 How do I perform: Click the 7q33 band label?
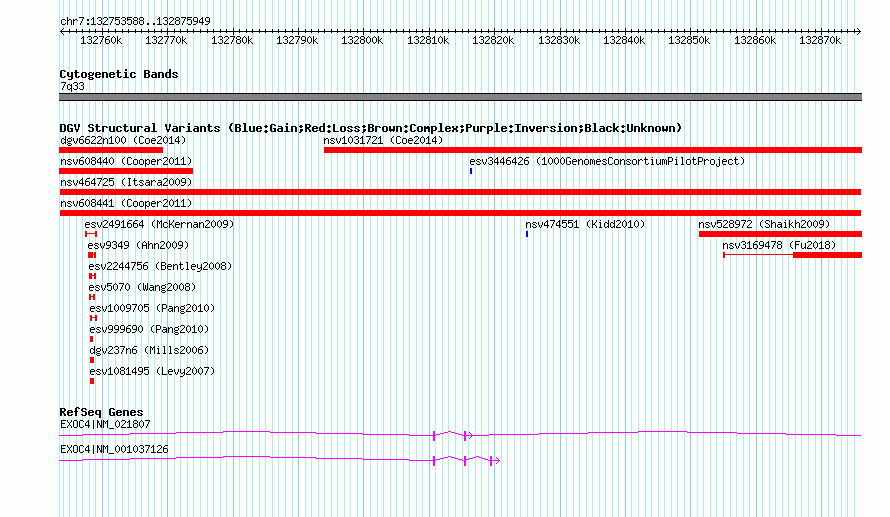[72, 86]
